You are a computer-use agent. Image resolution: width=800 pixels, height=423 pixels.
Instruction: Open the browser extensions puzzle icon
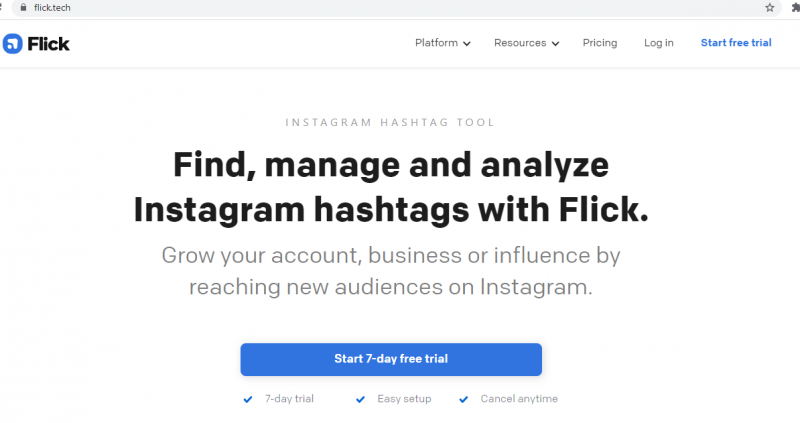795,8
